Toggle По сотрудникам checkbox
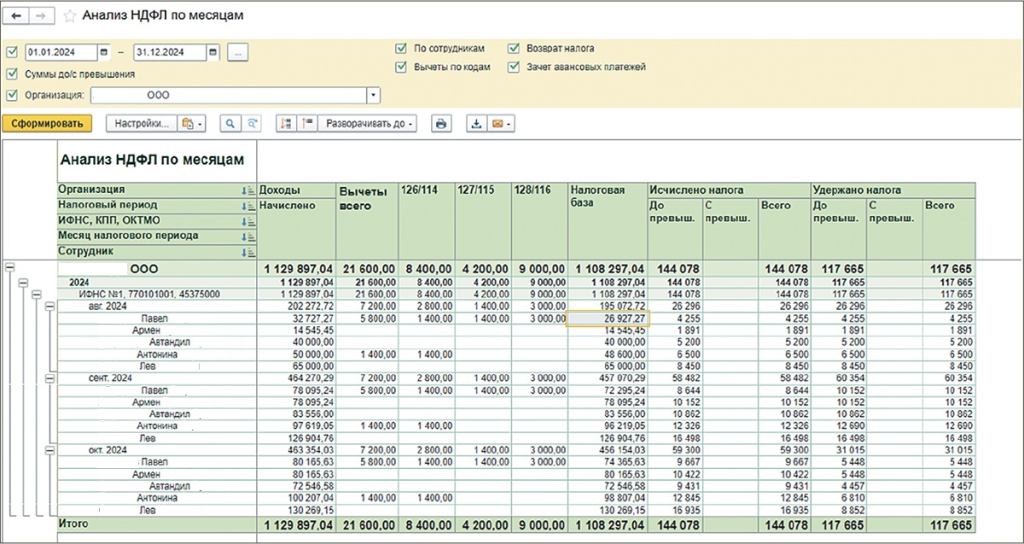The height and width of the screenshot is (544, 1024). tap(401, 48)
